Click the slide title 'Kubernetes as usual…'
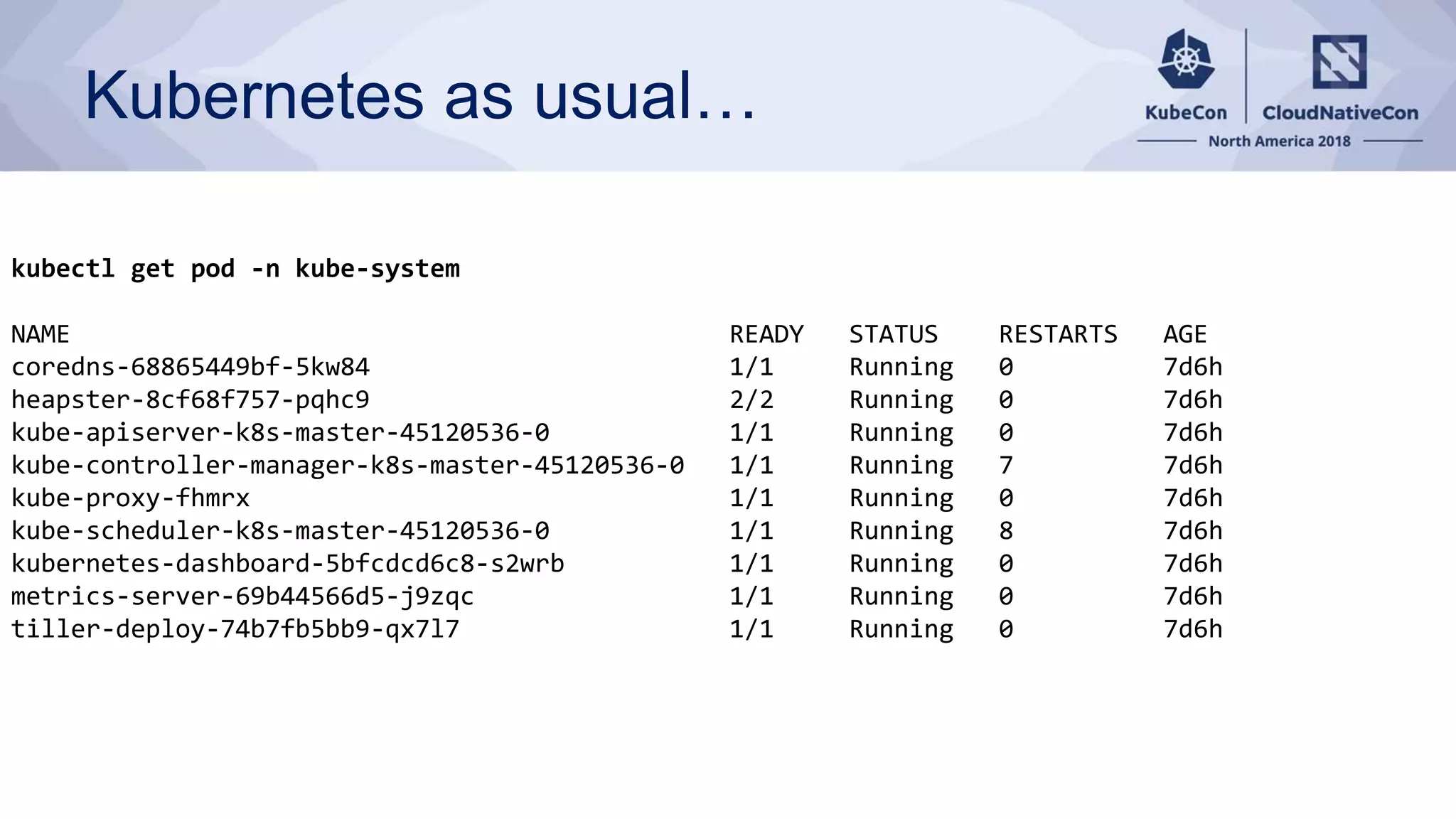This screenshot has width=1456, height=819. pyautogui.click(x=419, y=96)
